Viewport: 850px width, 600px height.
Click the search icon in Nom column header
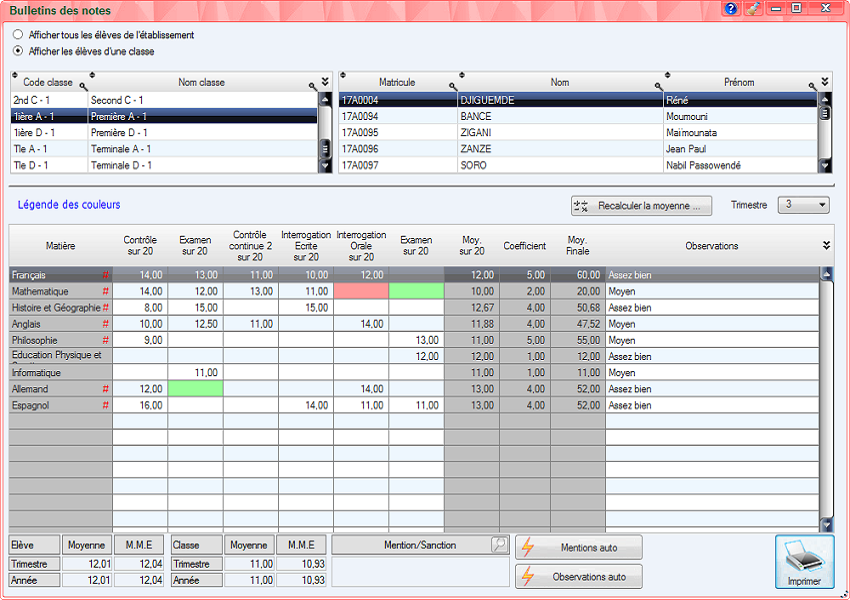coord(659,87)
